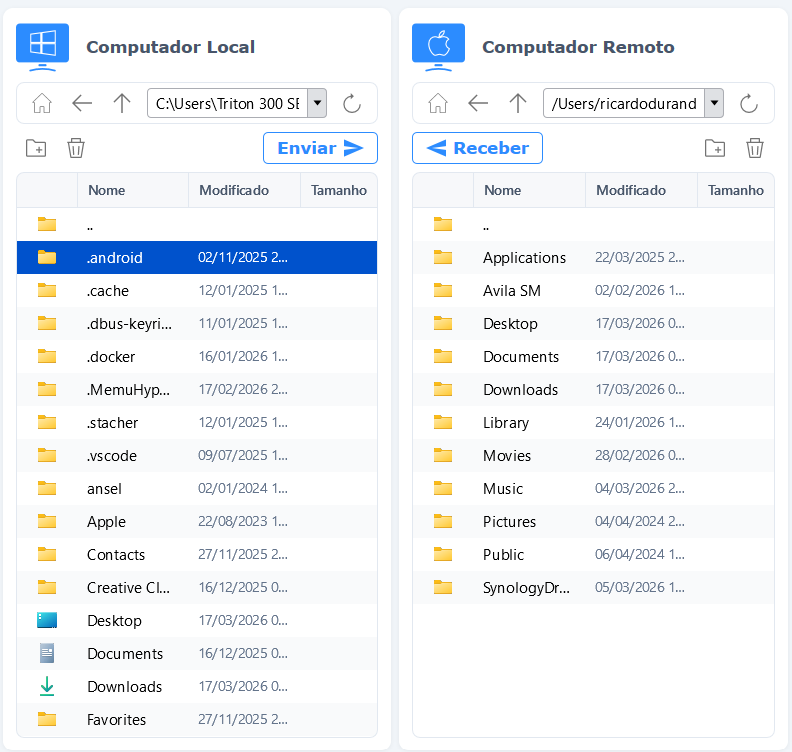The height and width of the screenshot is (752, 792).
Task: Select the .docker folder name
Action: pos(111,357)
